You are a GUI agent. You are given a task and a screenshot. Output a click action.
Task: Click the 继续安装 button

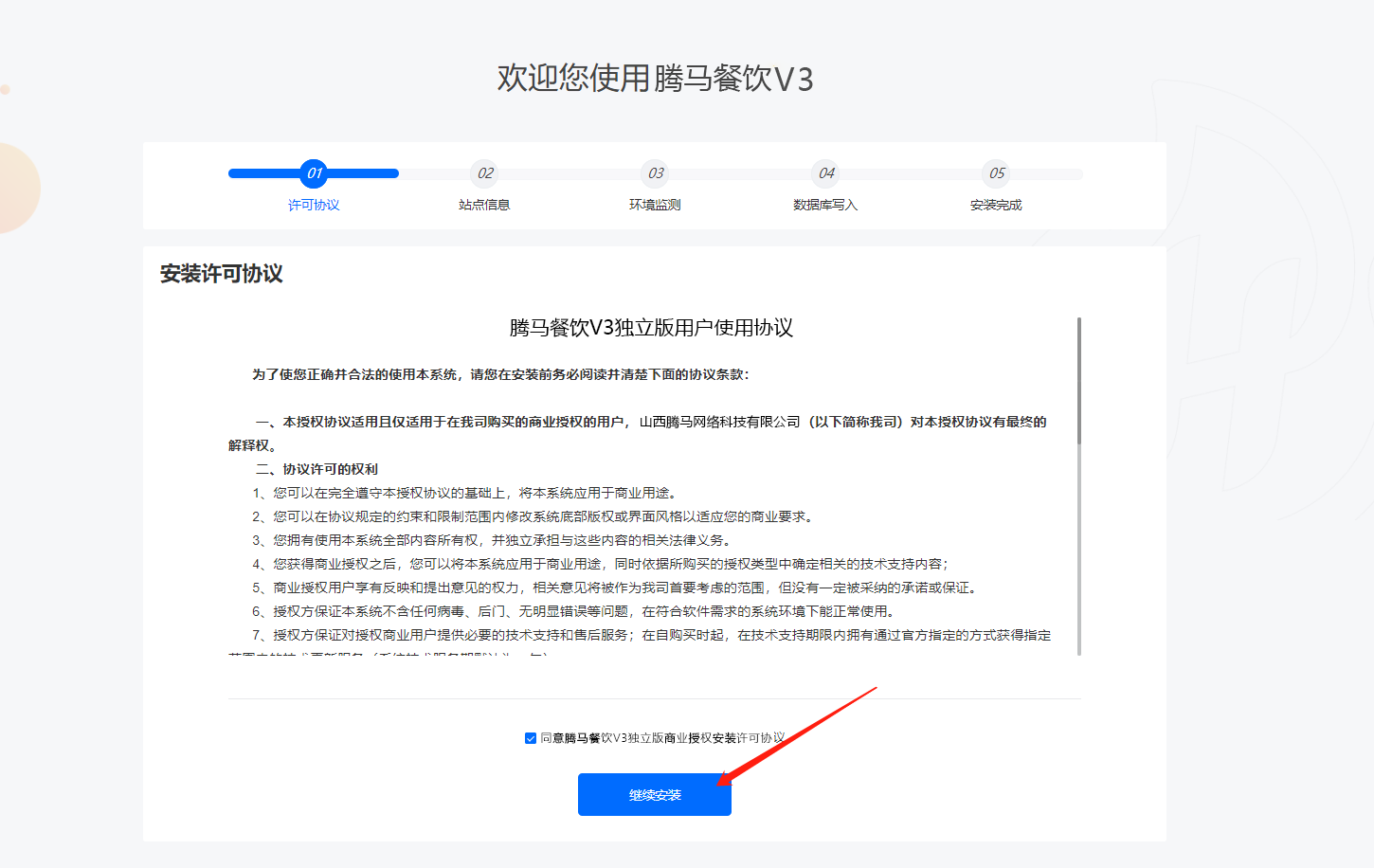tap(655, 795)
